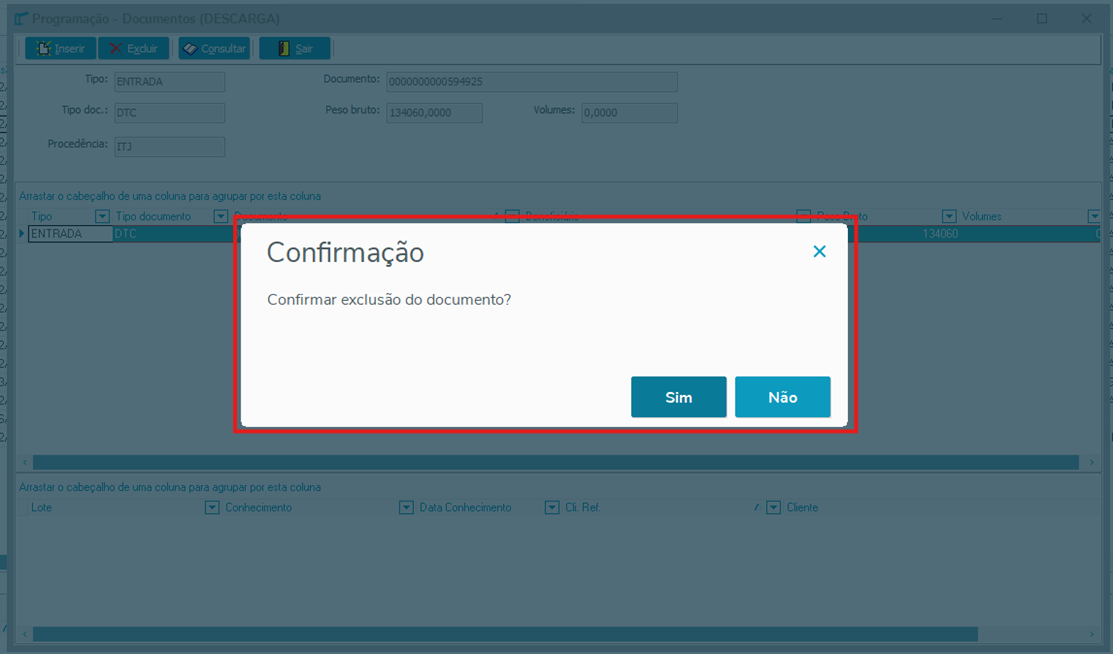Open the Cli. Ref. column filter dropdown
This screenshot has height=654, width=1113.
(774, 507)
